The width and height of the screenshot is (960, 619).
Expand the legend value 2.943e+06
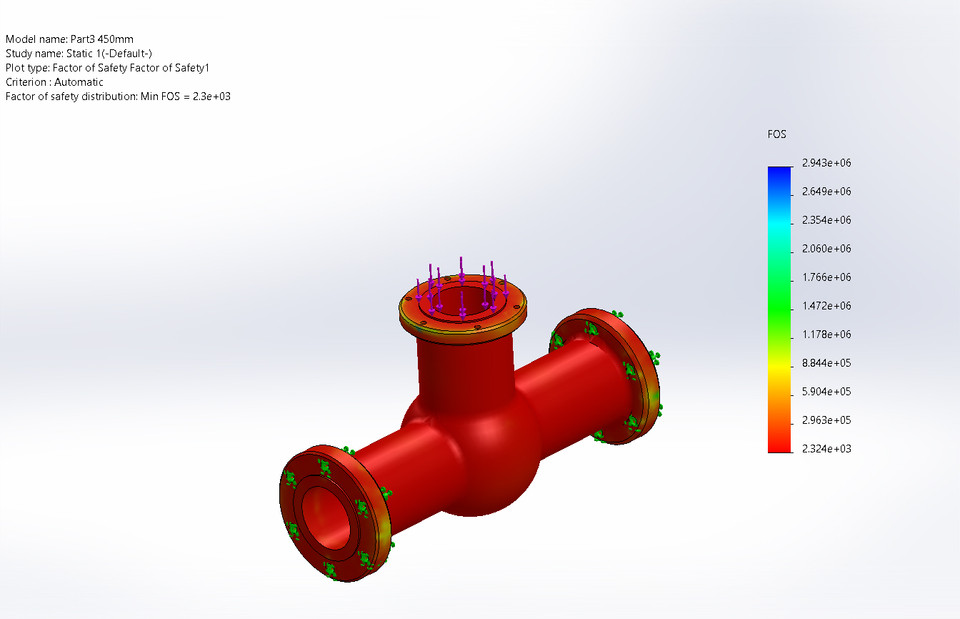pyautogui.click(x=827, y=162)
